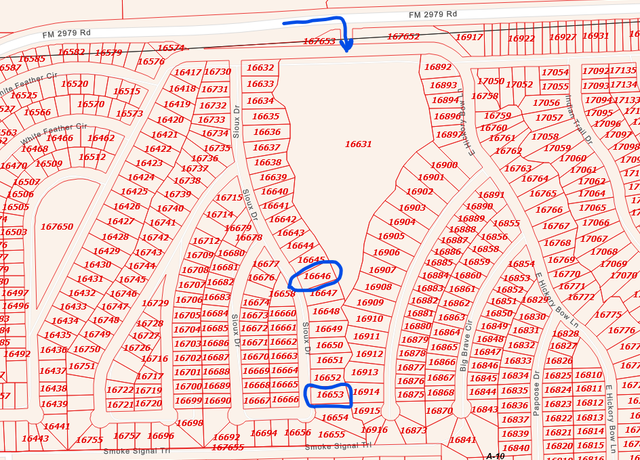Select parcel 16917 along the road

click(x=469, y=37)
